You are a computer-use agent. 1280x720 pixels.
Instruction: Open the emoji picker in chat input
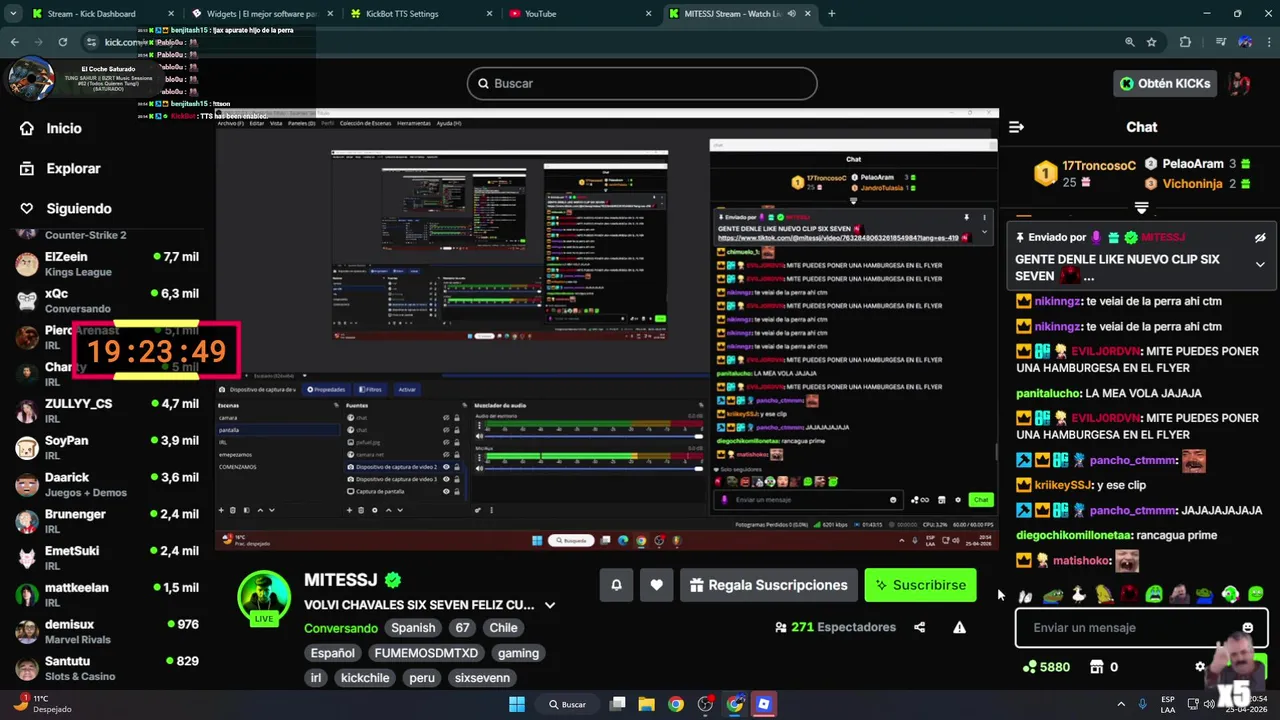pyautogui.click(x=1247, y=628)
